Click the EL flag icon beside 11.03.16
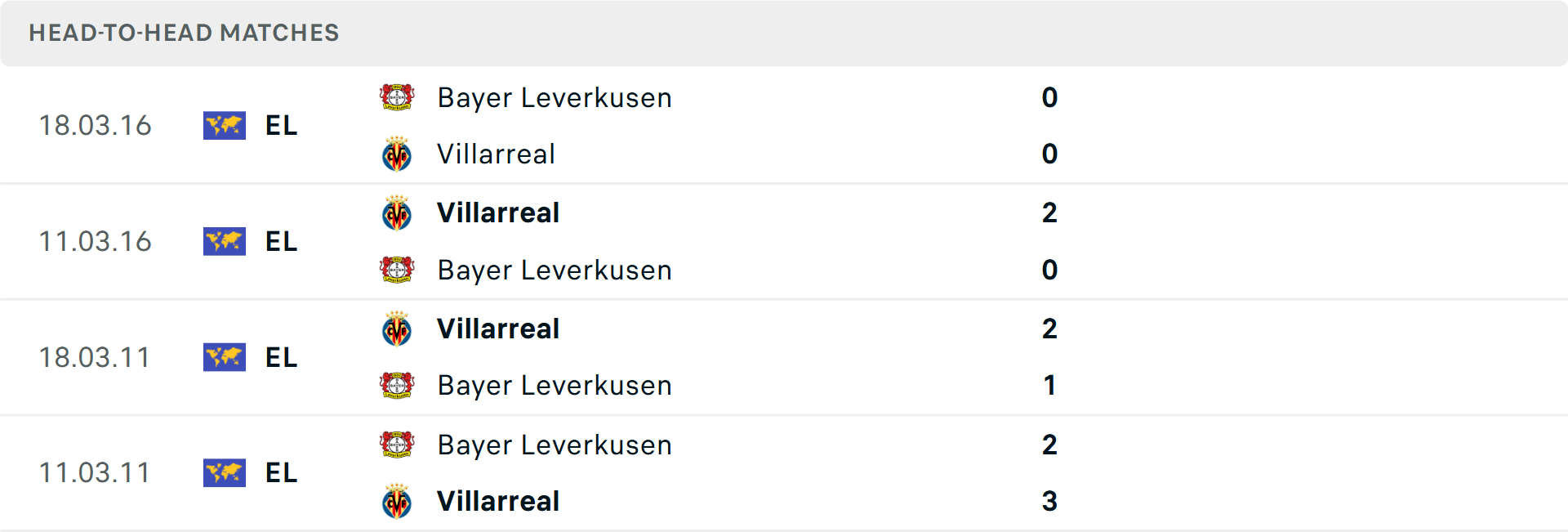Screen dimensions: 1568x532 (224, 242)
